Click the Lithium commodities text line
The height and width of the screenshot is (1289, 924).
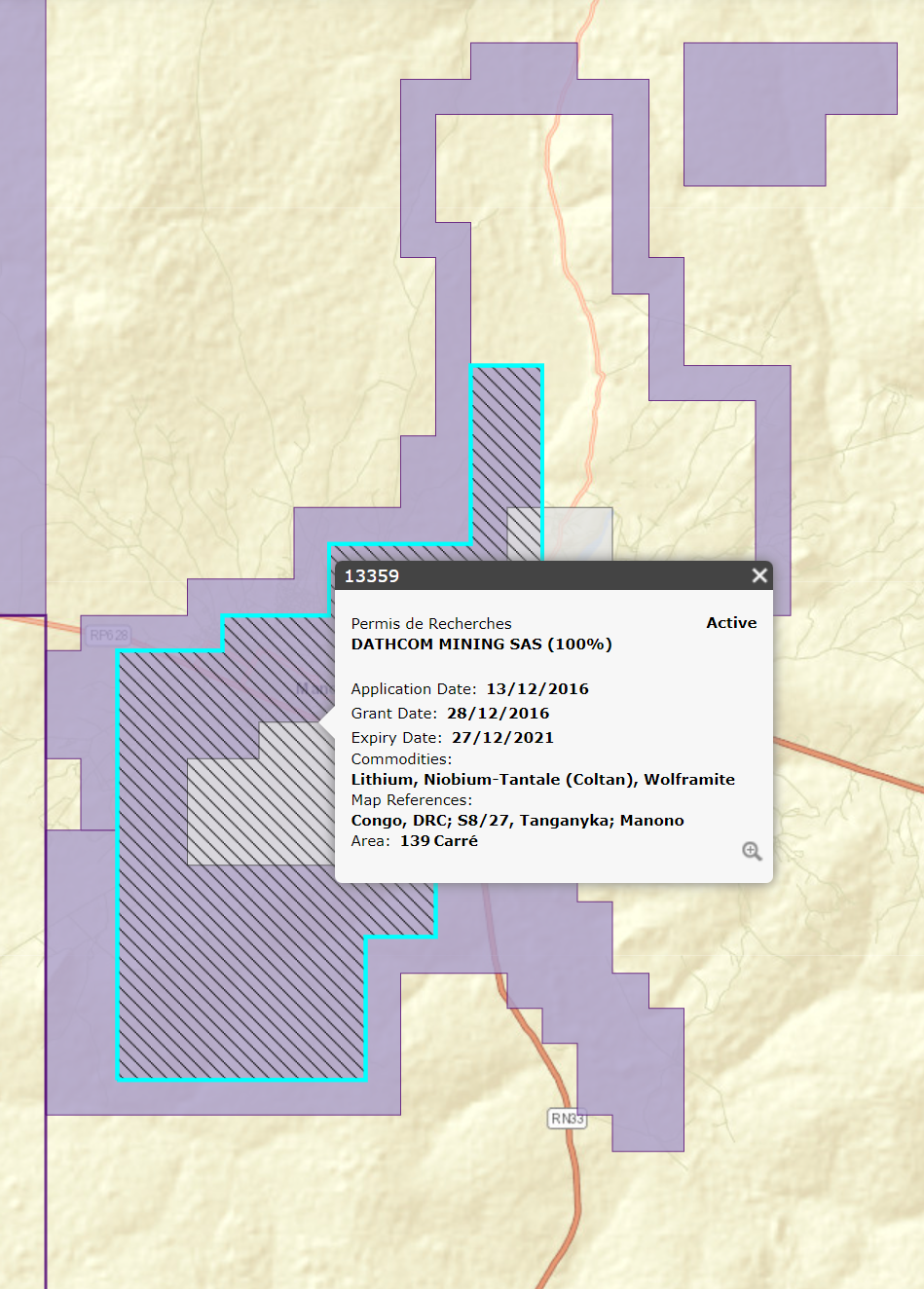tap(542, 780)
